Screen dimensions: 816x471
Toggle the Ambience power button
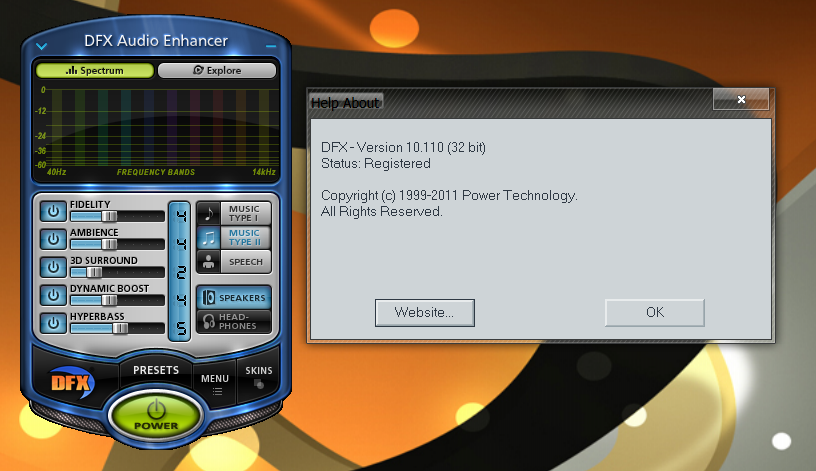point(53,239)
